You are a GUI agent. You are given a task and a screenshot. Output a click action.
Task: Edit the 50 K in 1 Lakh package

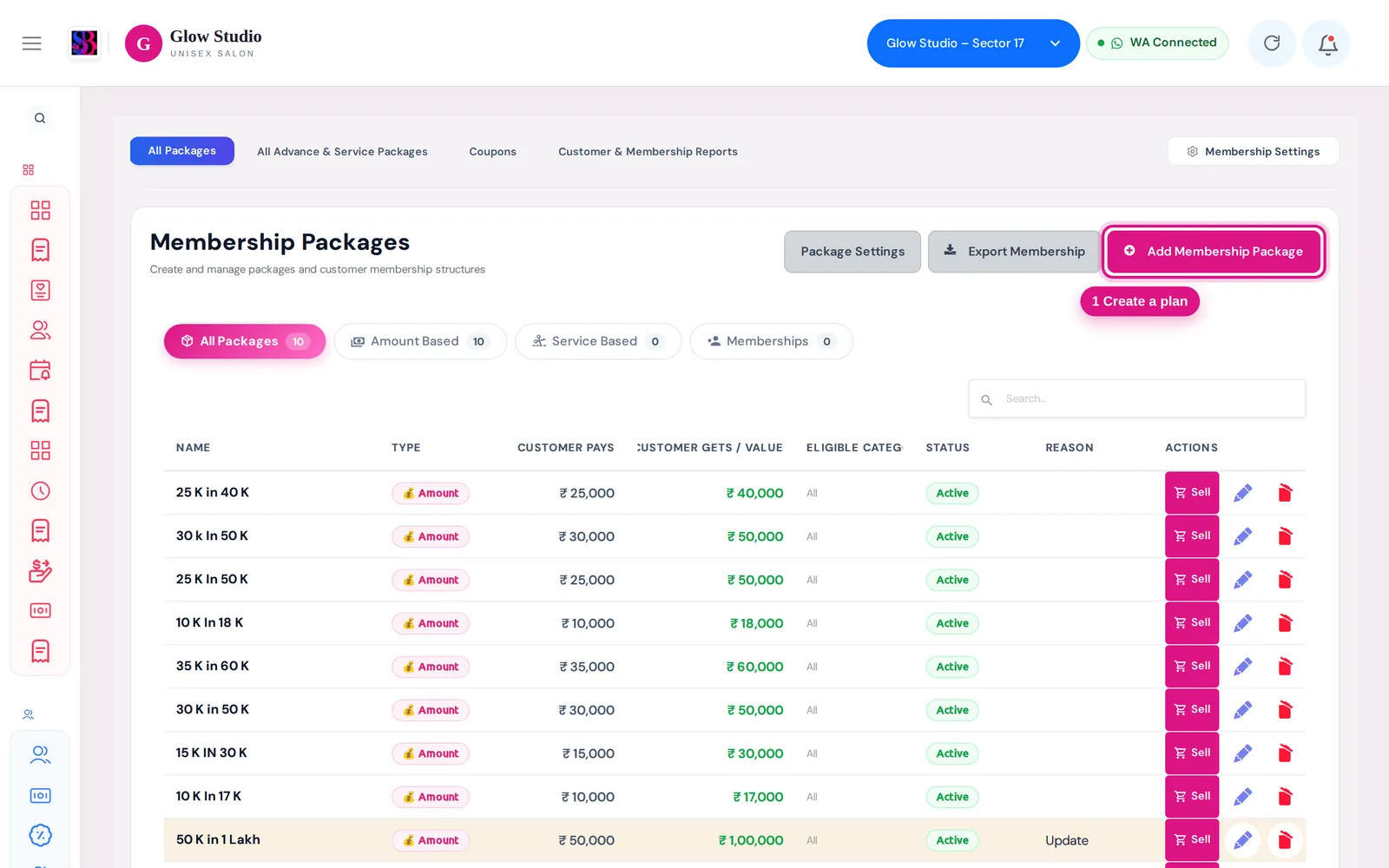1243,840
